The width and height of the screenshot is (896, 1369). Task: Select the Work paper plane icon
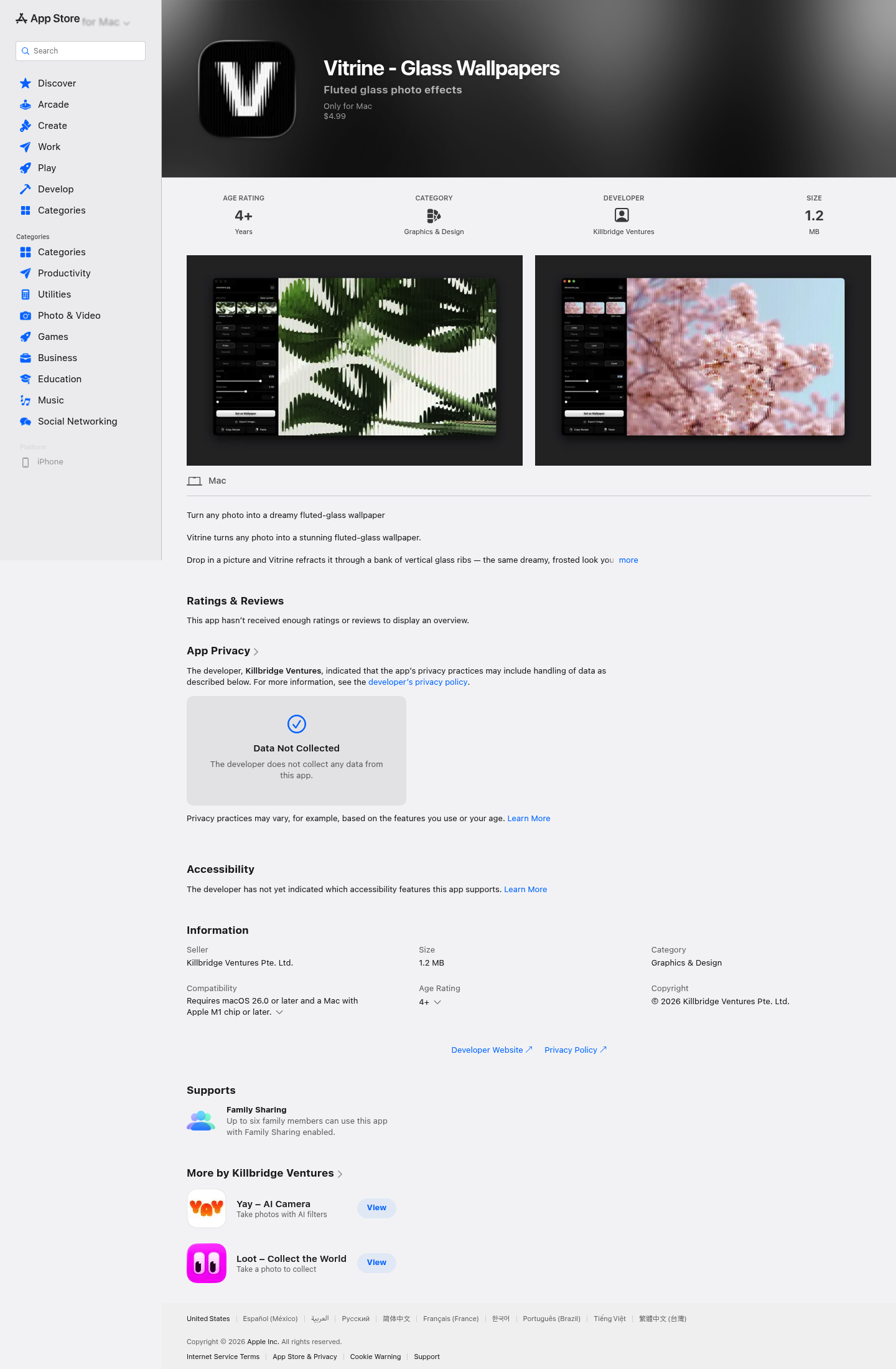pyautogui.click(x=26, y=147)
